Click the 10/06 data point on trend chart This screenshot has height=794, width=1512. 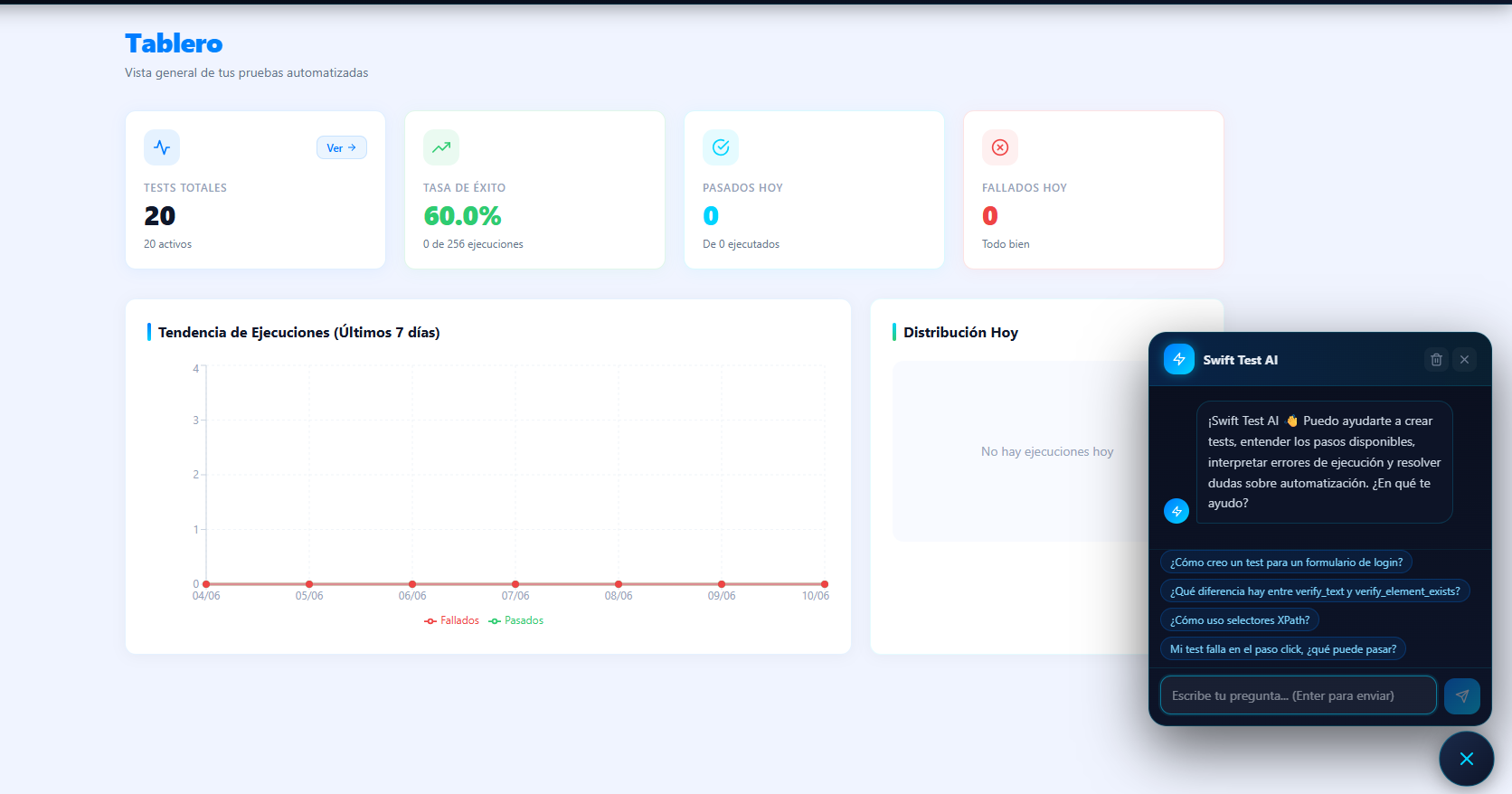click(825, 584)
